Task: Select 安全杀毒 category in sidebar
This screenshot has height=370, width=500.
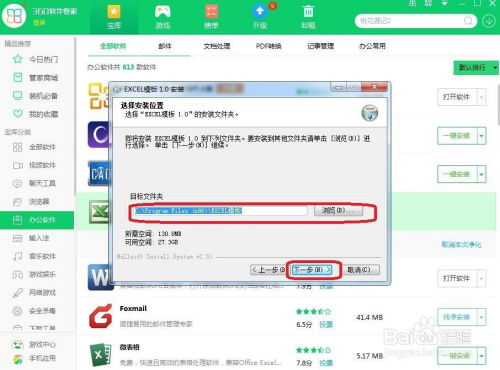Action: pos(34,311)
